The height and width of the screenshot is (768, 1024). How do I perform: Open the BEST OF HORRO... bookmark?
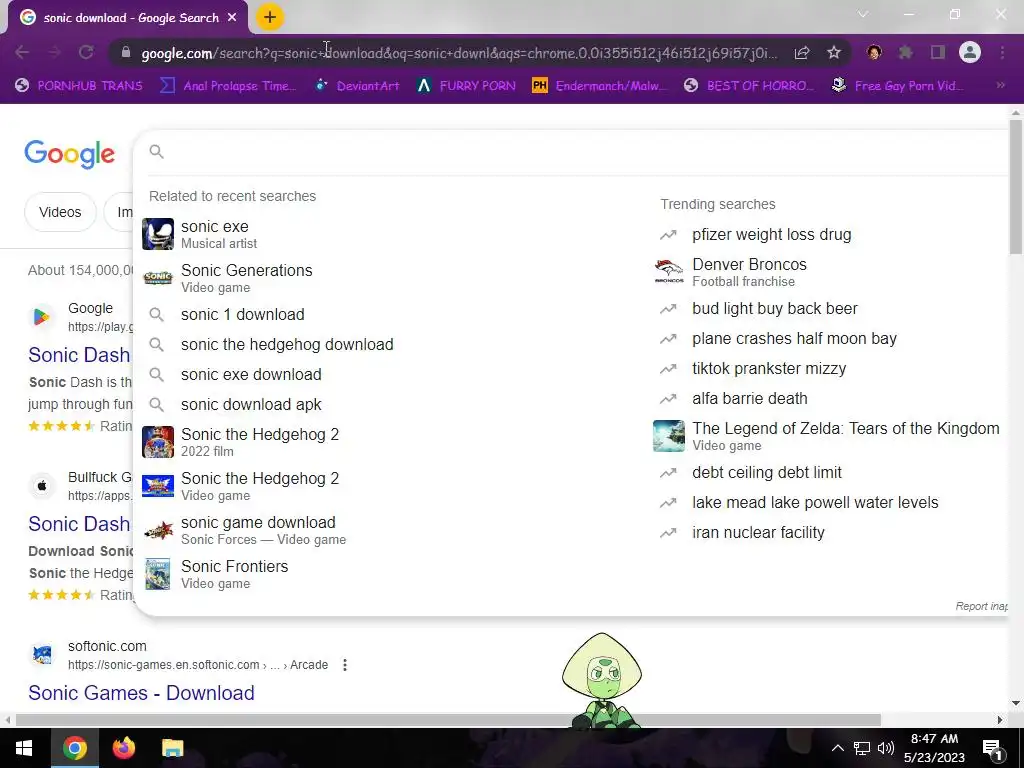pos(750,86)
